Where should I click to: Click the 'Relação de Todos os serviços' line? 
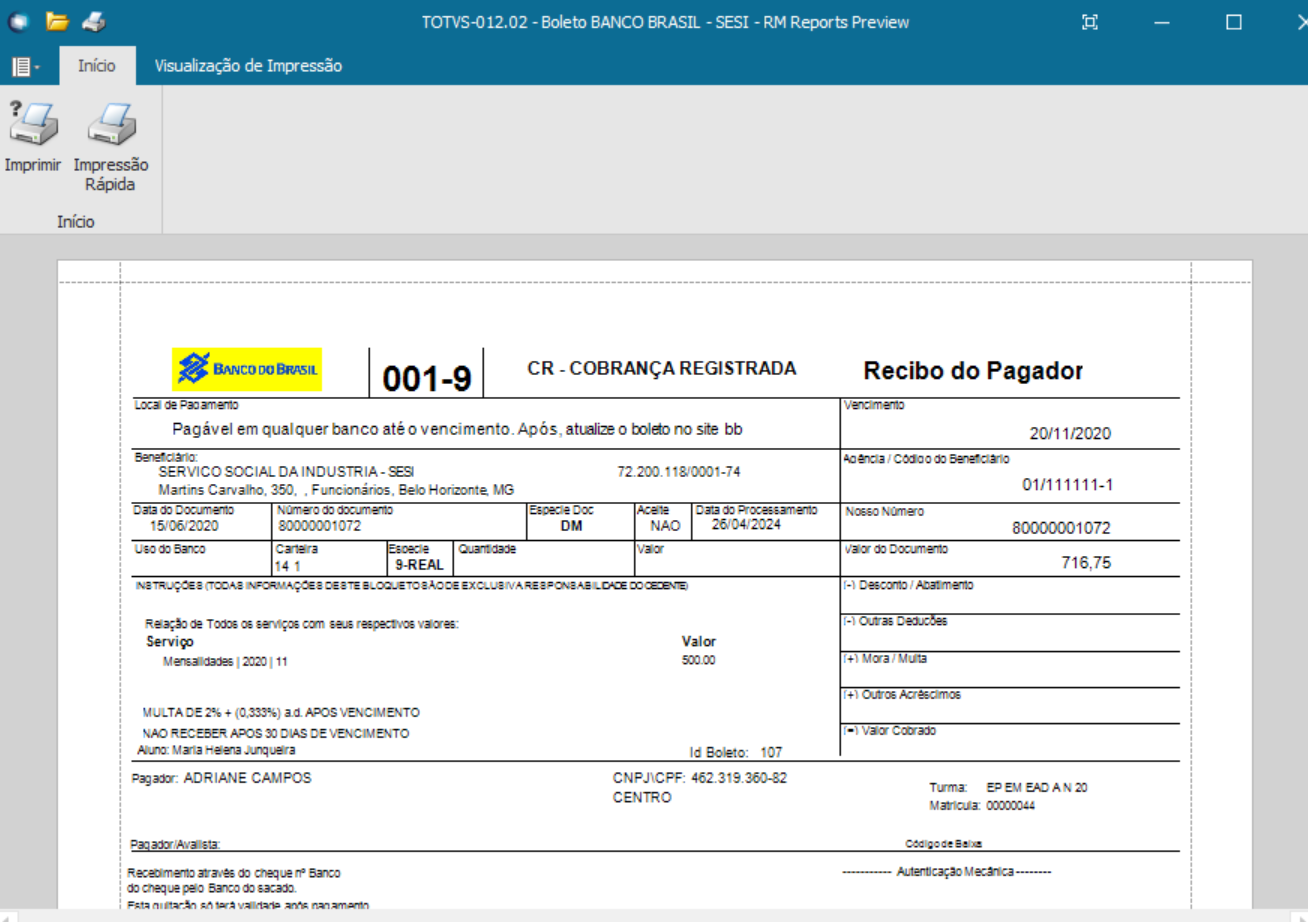click(x=302, y=624)
